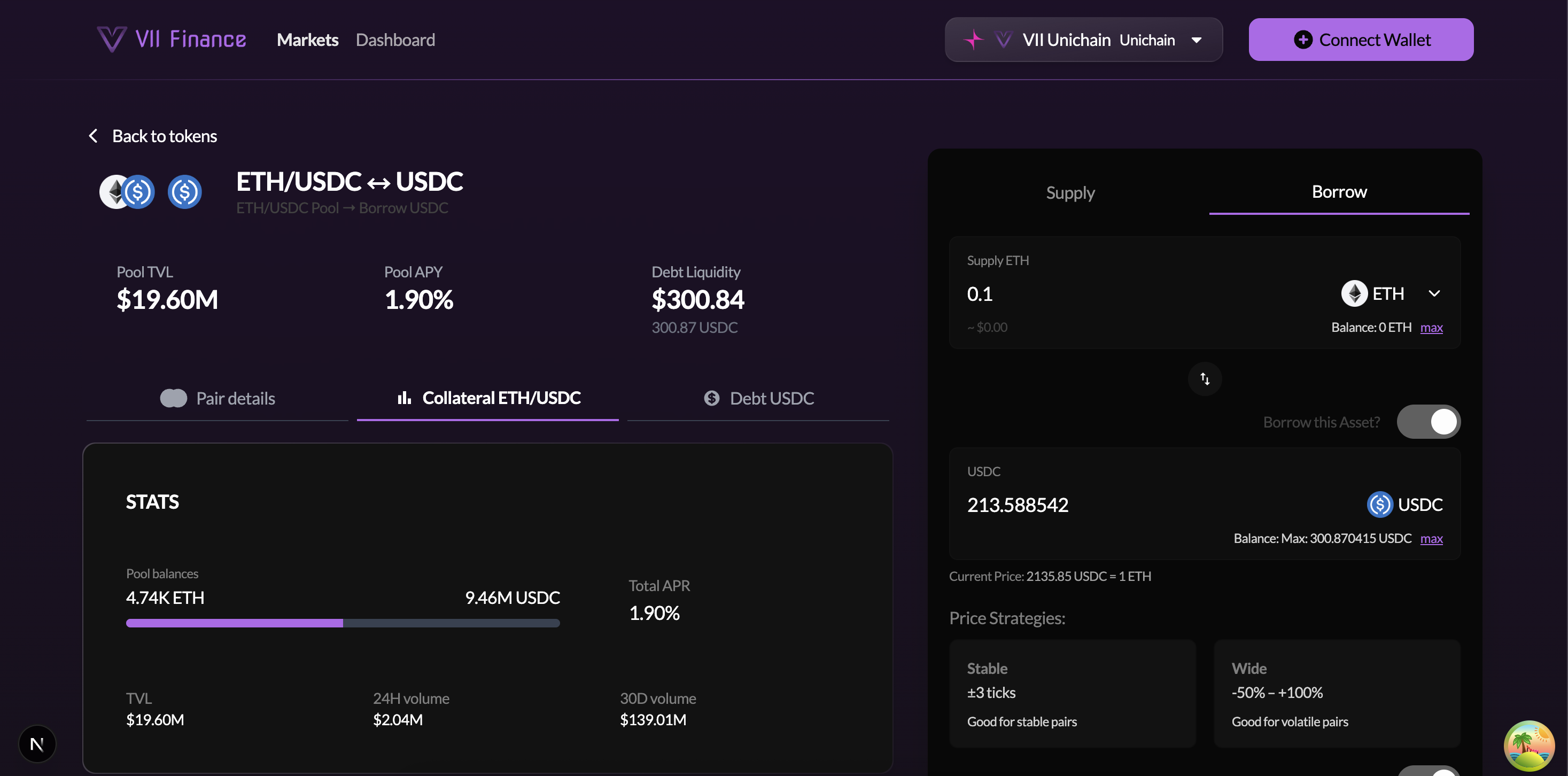The image size is (1568, 776).
Task: Click the round N badge icon
Action: (37, 744)
